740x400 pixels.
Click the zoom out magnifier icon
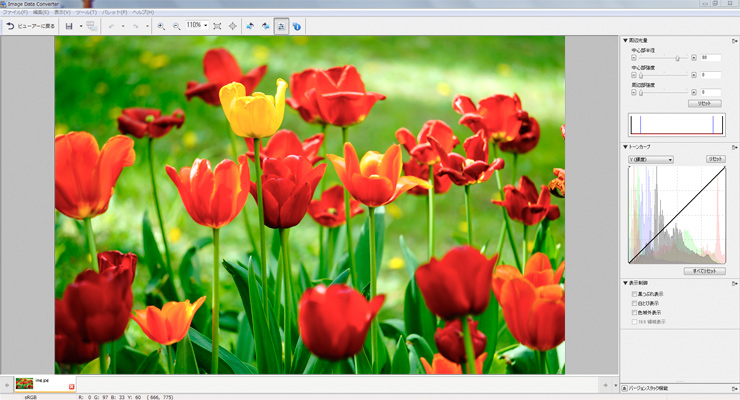pyautogui.click(x=176, y=26)
